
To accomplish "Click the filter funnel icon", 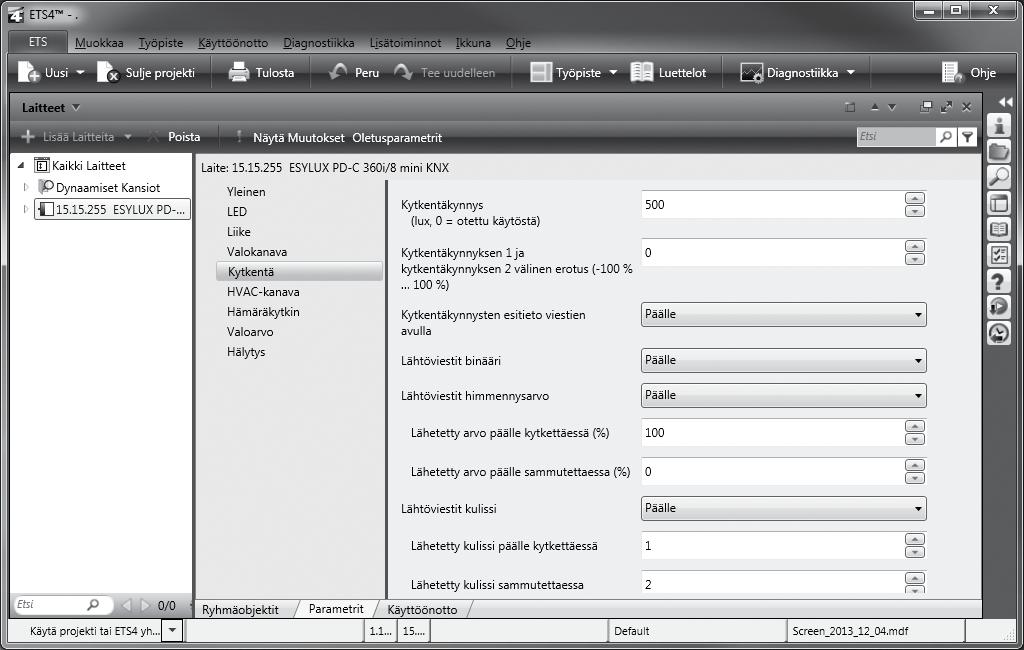I will tap(967, 137).
